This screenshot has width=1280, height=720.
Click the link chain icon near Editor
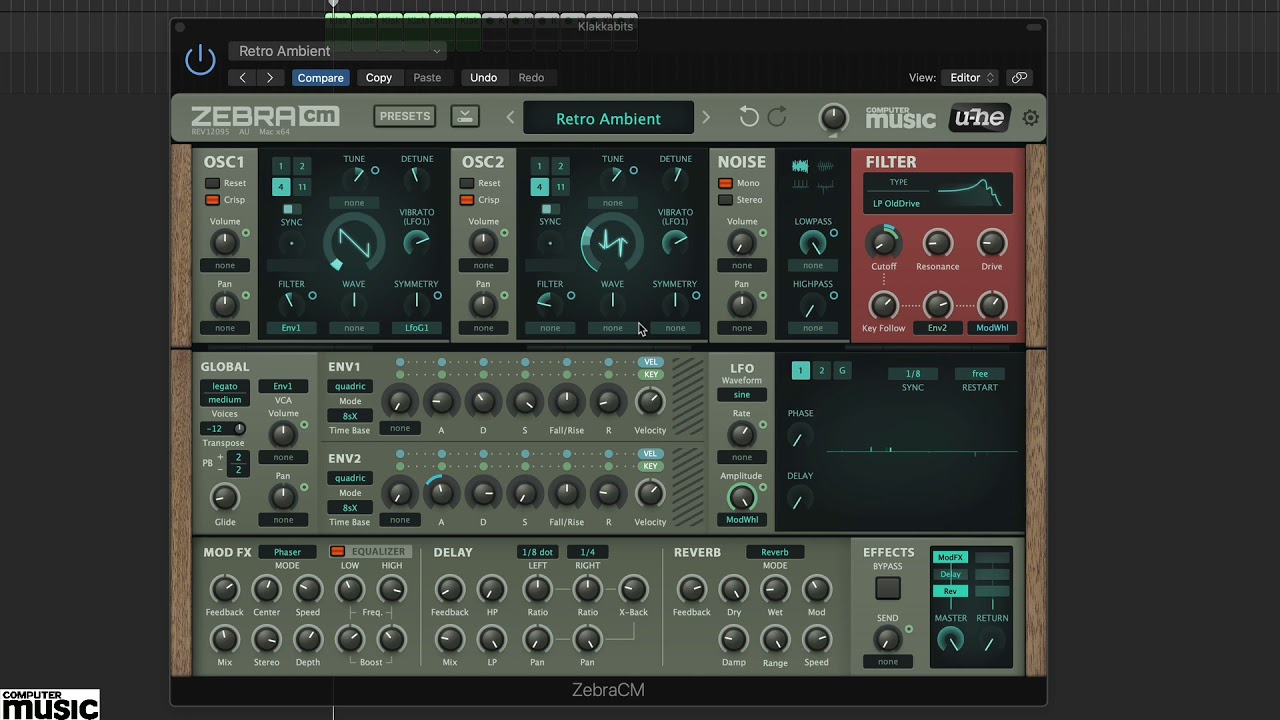pyautogui.click(x=1019, y=77)
